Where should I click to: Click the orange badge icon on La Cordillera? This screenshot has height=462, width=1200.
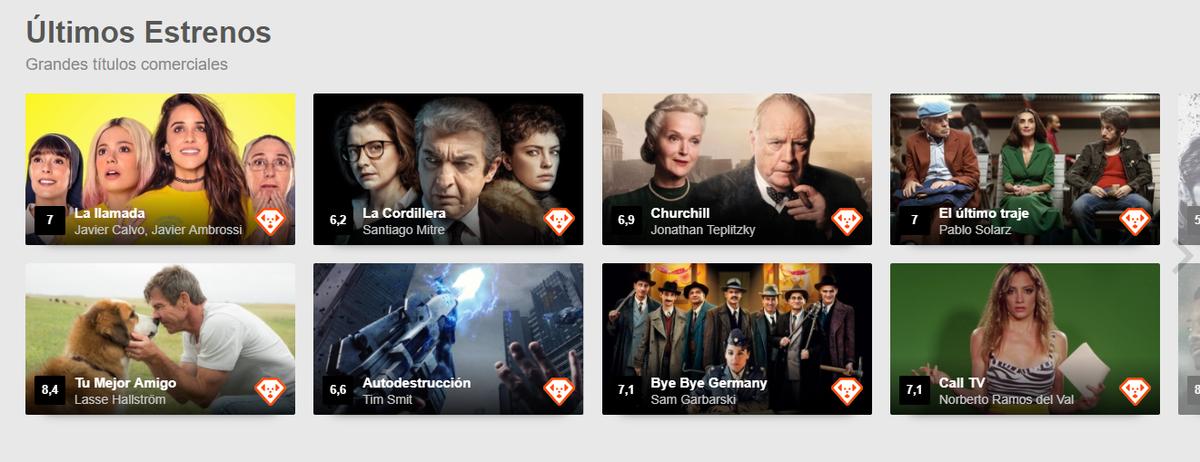point(559,221)
